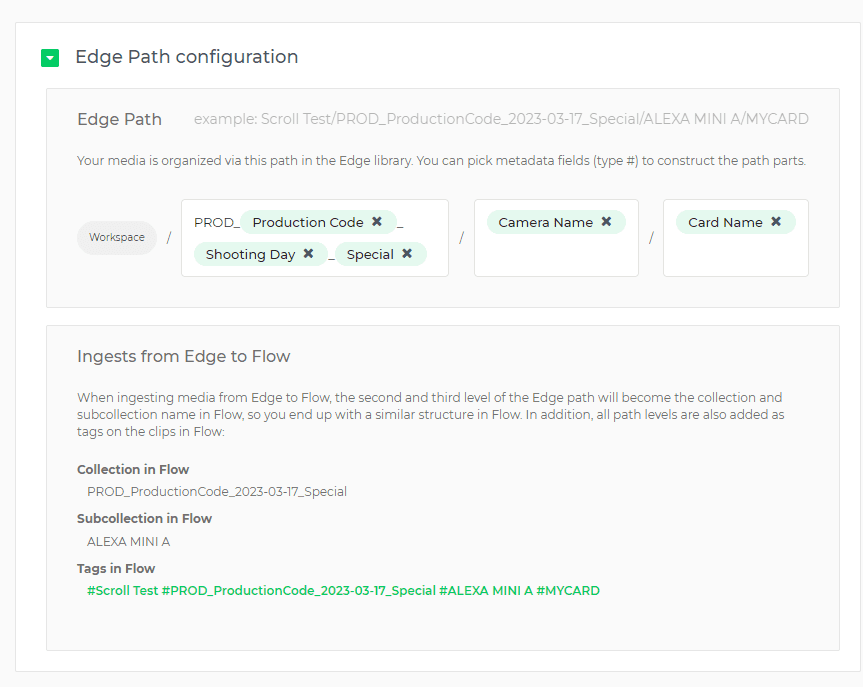Select the Card Name chip
The image size is (863, 687).
click(725, 222)
